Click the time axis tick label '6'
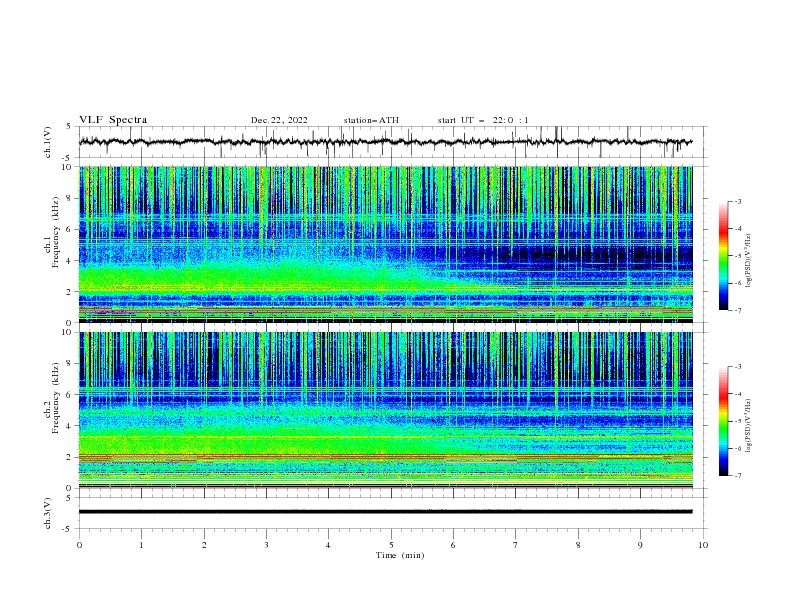This screenshot has width=792, height=612. pyautogui.click(x=453, y=545)
